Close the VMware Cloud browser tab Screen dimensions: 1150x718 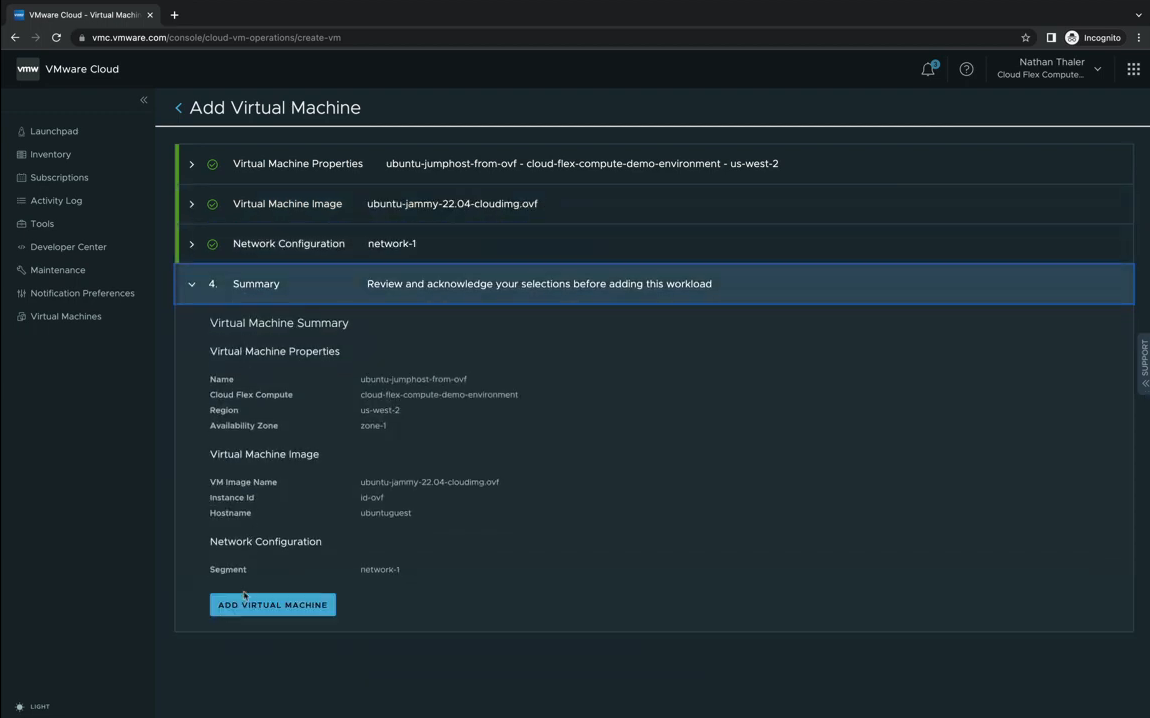click(x=150, y=15)
